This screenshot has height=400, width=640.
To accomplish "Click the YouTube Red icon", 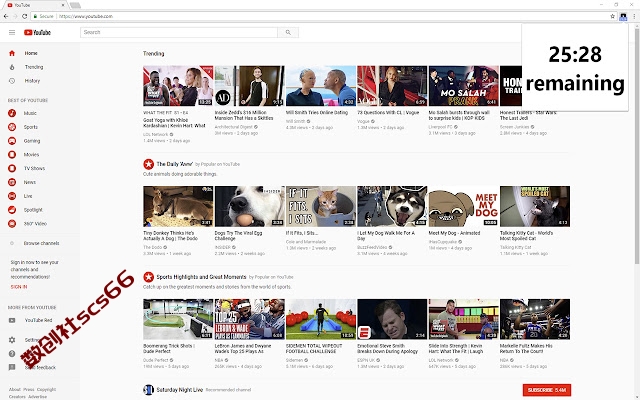I will pyautogui.click(x=12, y=320).
